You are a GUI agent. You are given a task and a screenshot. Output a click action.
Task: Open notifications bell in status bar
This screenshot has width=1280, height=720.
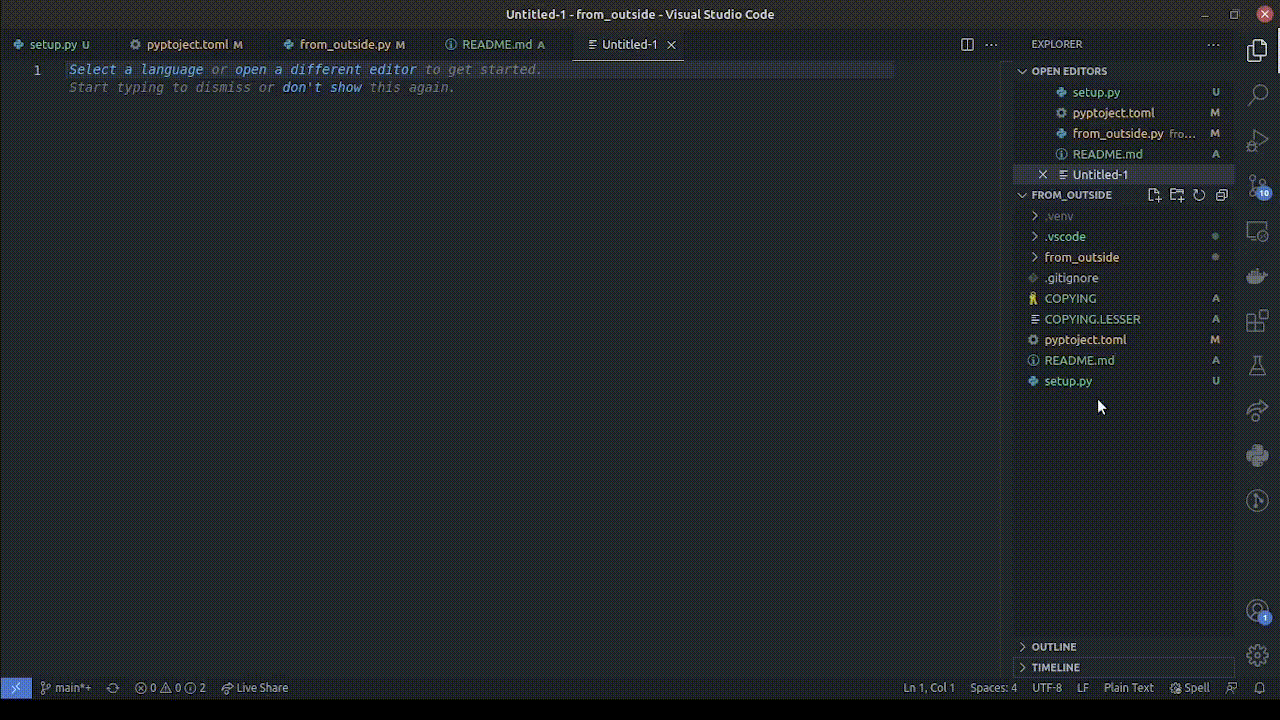click(1259, 688)
